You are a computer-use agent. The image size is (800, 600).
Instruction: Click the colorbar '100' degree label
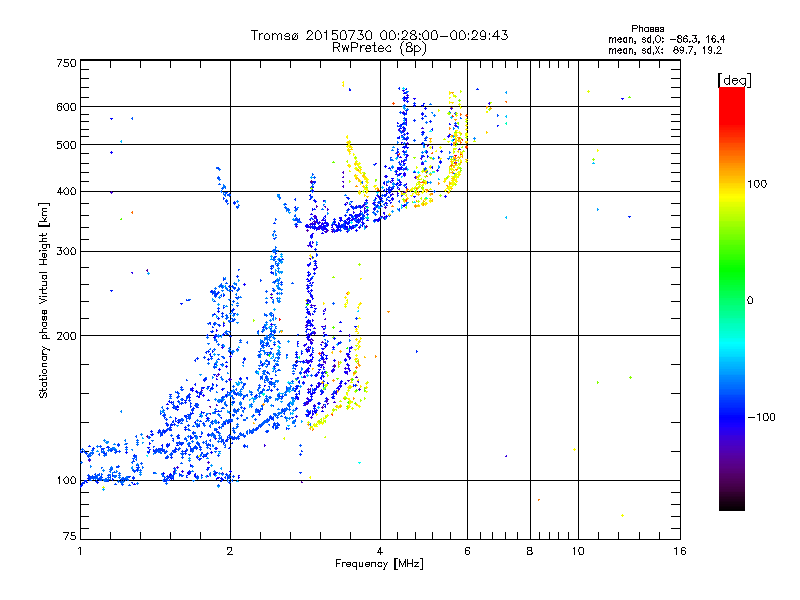pyautogui.click(x=757, y=184)
